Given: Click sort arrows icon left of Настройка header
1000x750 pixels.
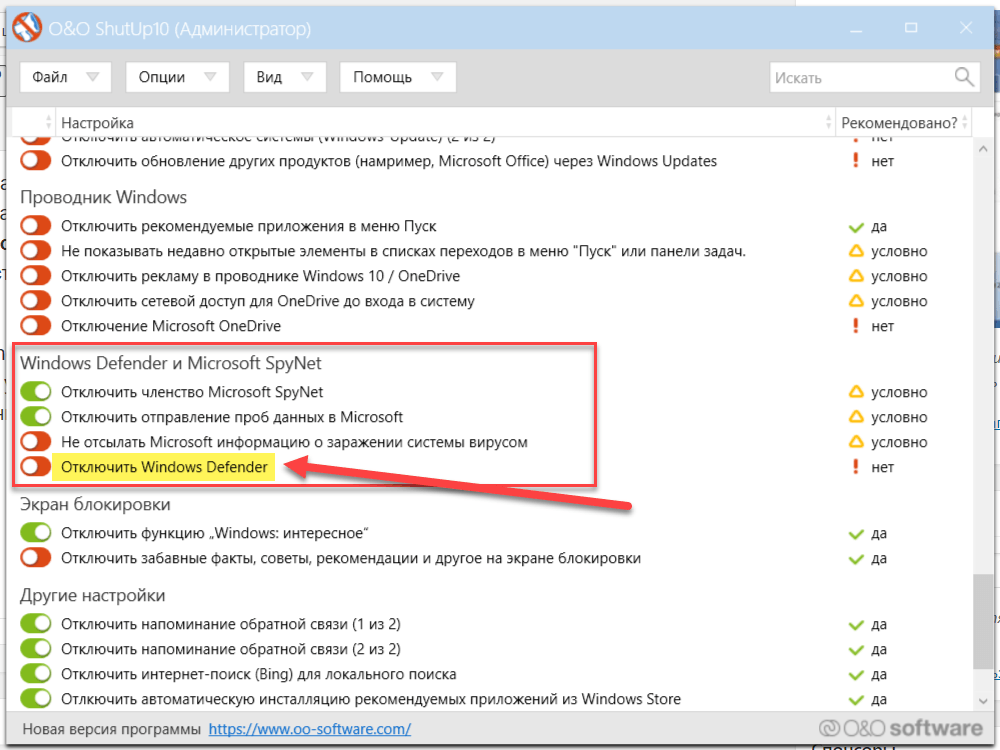Looking at the screenshot, I should click(48, 122).
